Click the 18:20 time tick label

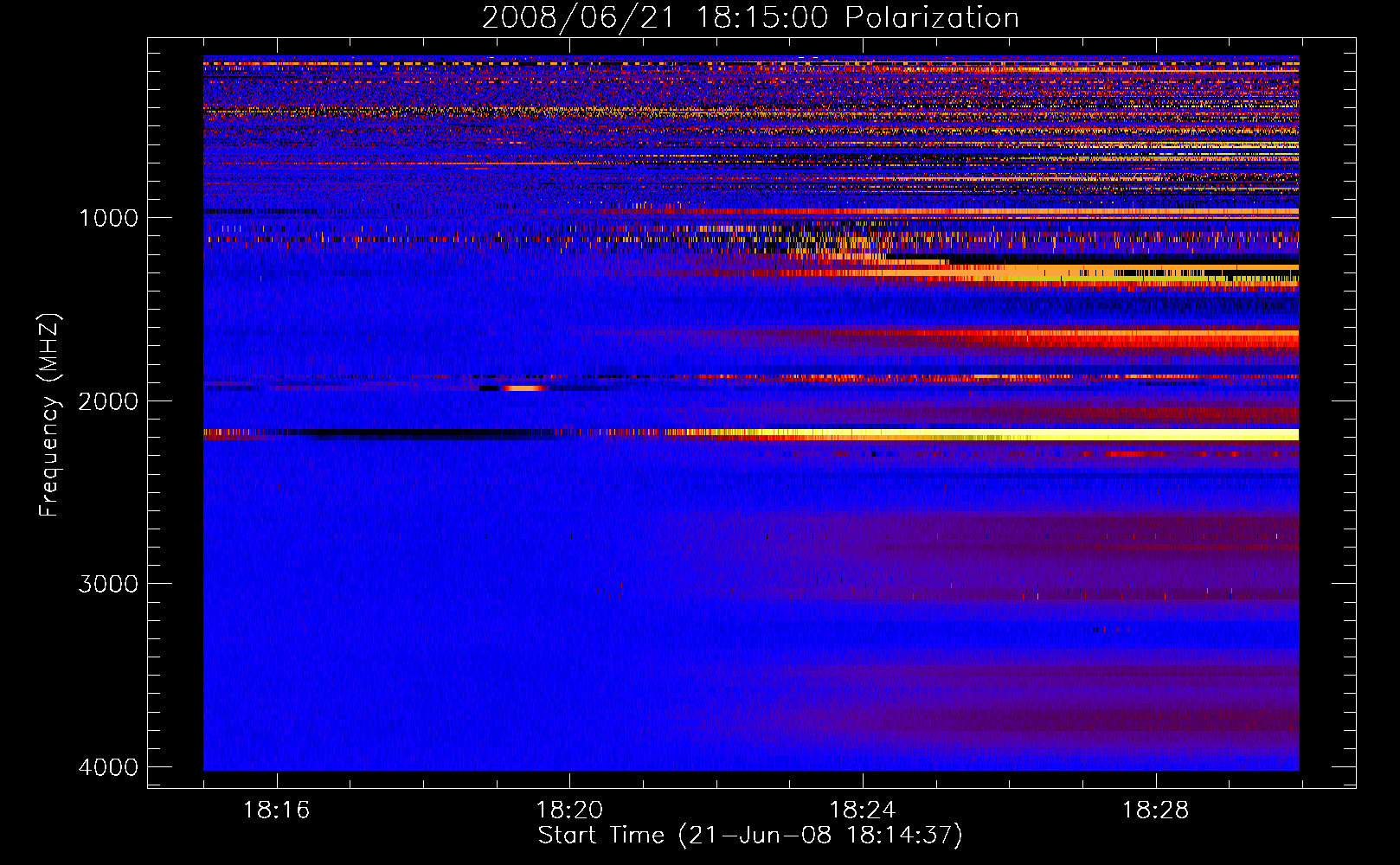click(x=569, y=810)
